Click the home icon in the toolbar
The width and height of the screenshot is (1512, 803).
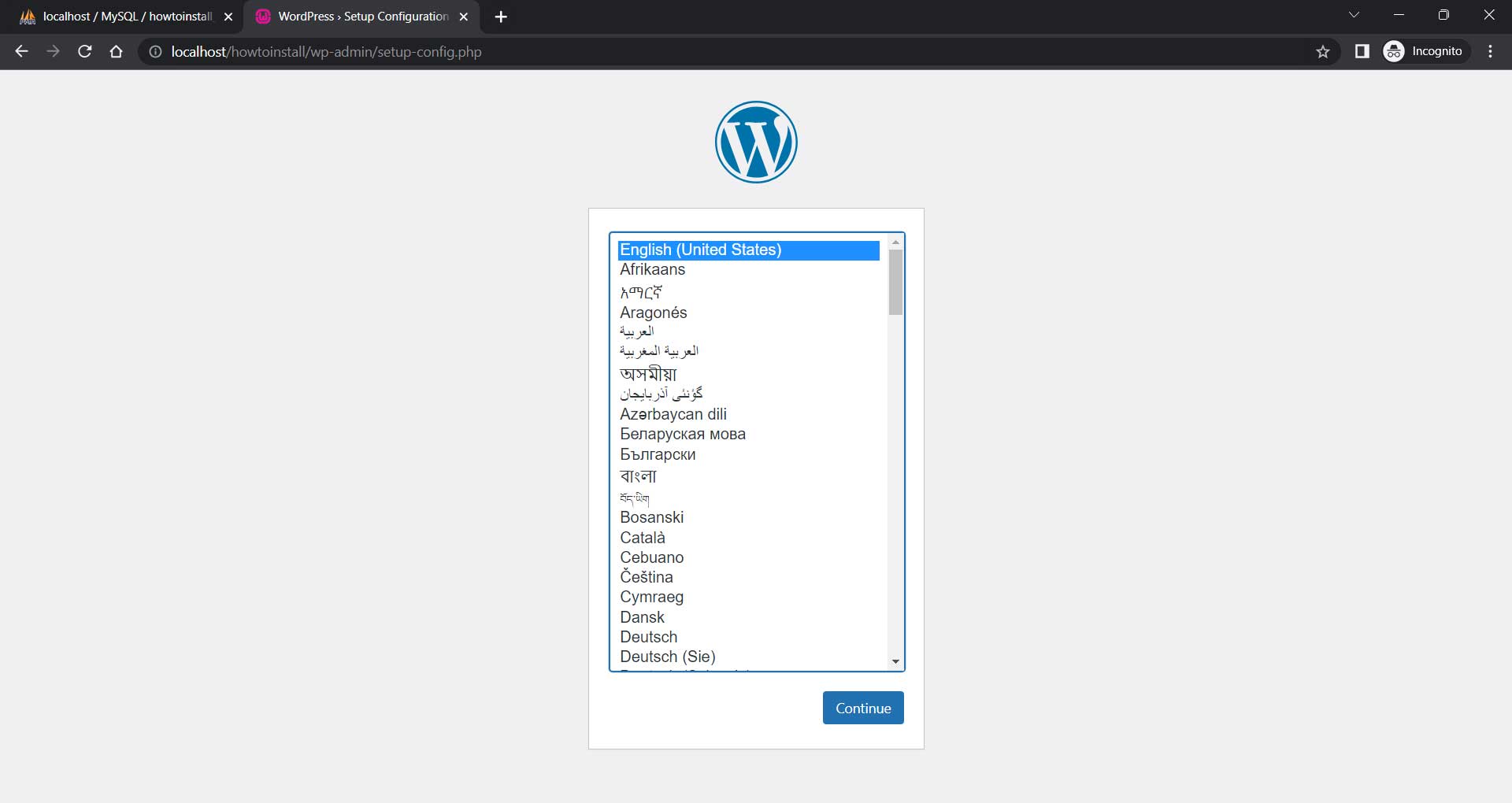116,51
